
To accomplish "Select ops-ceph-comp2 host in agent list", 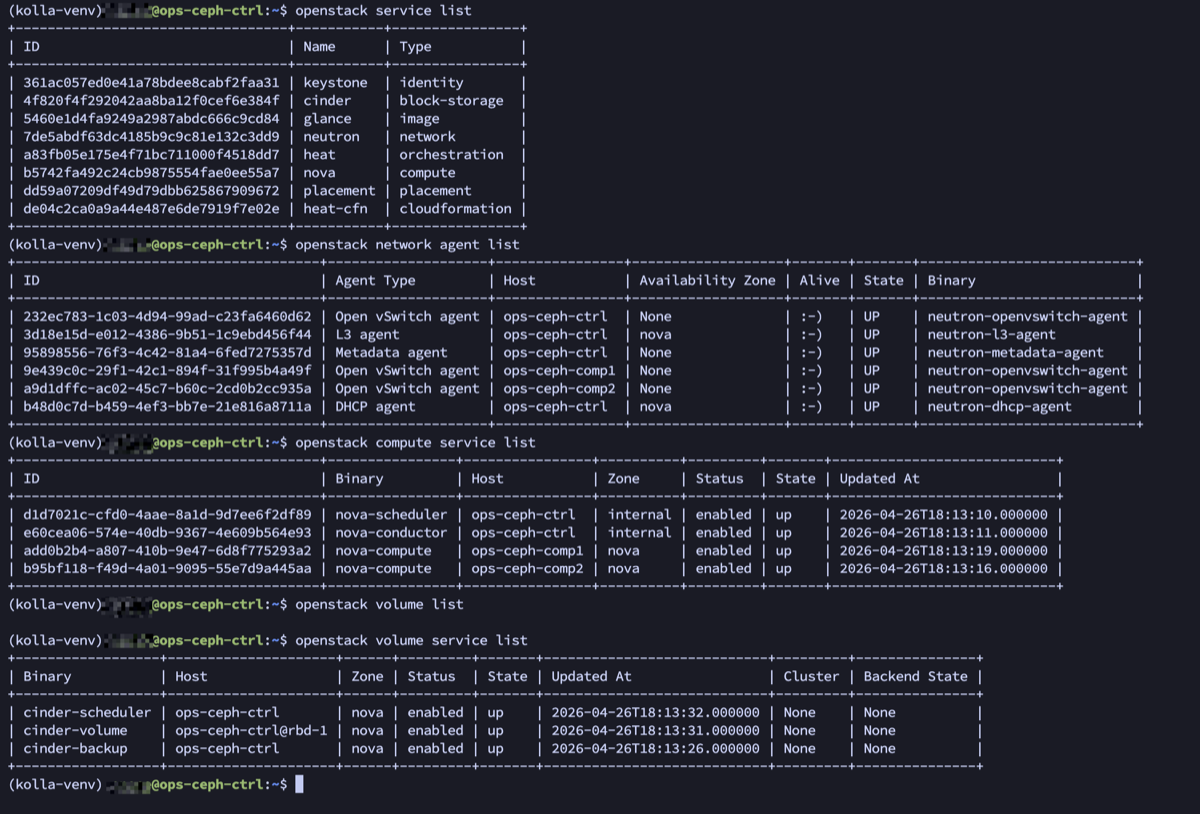I will coord(559,389).
